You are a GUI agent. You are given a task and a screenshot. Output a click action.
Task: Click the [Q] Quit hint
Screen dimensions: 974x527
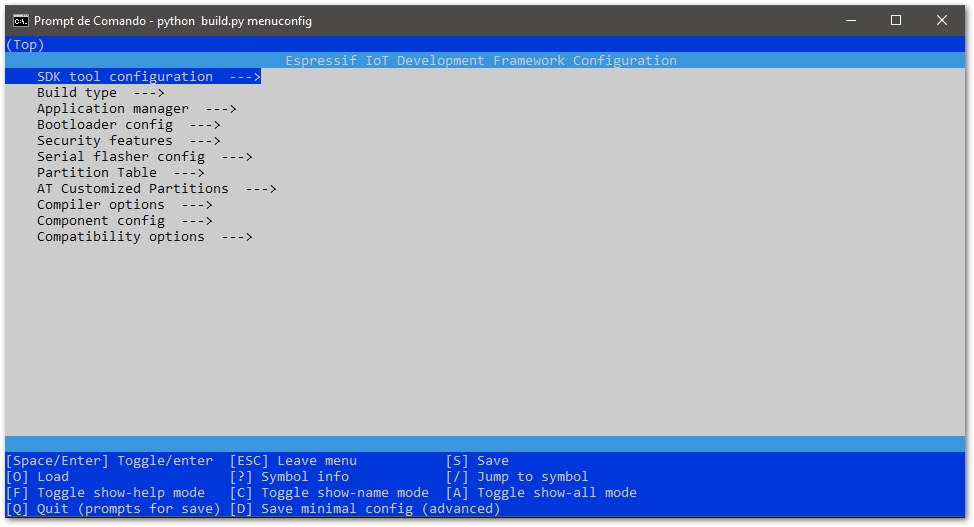click(113, 509)
